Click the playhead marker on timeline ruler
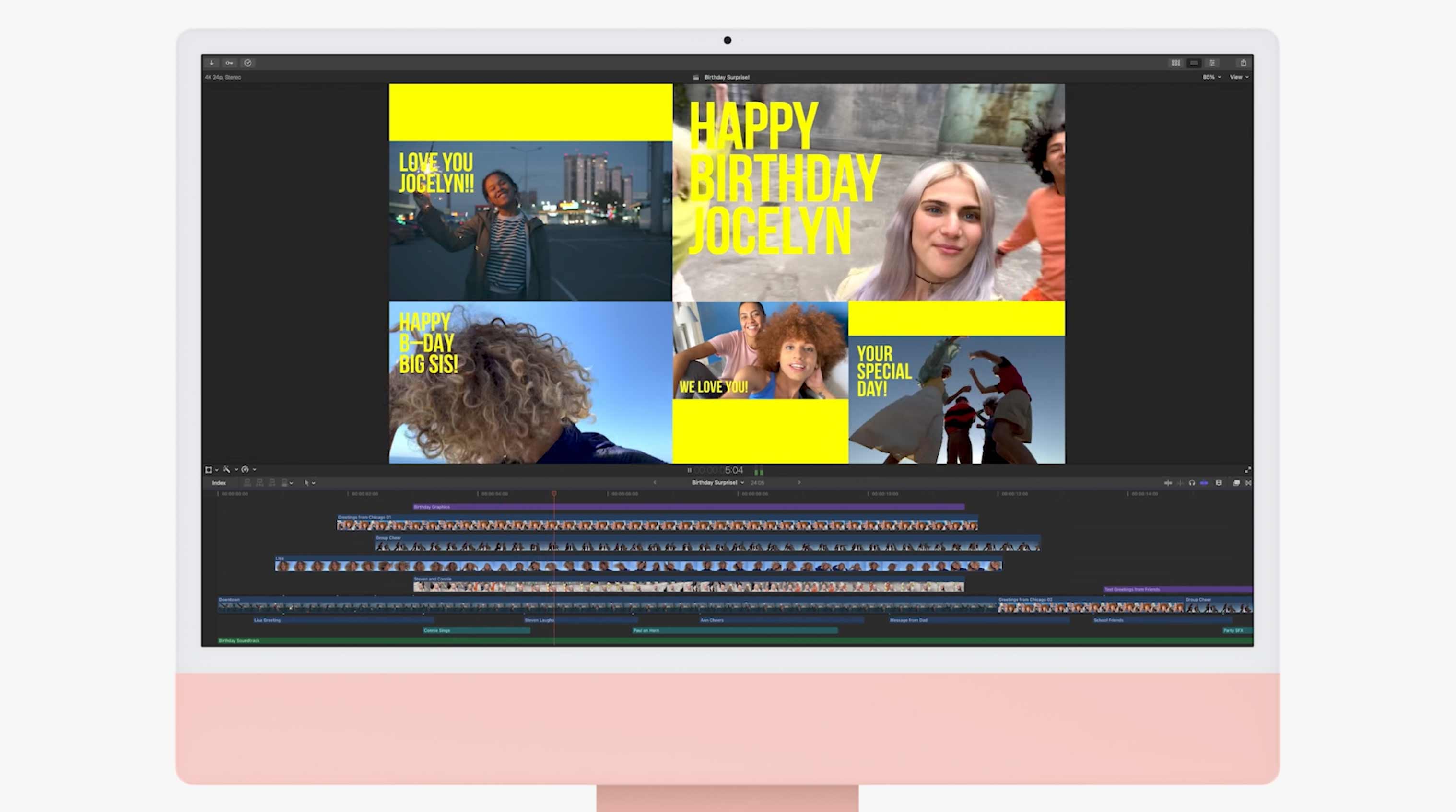This screenshot has height=812, width=1456. (x=554, y=494)
